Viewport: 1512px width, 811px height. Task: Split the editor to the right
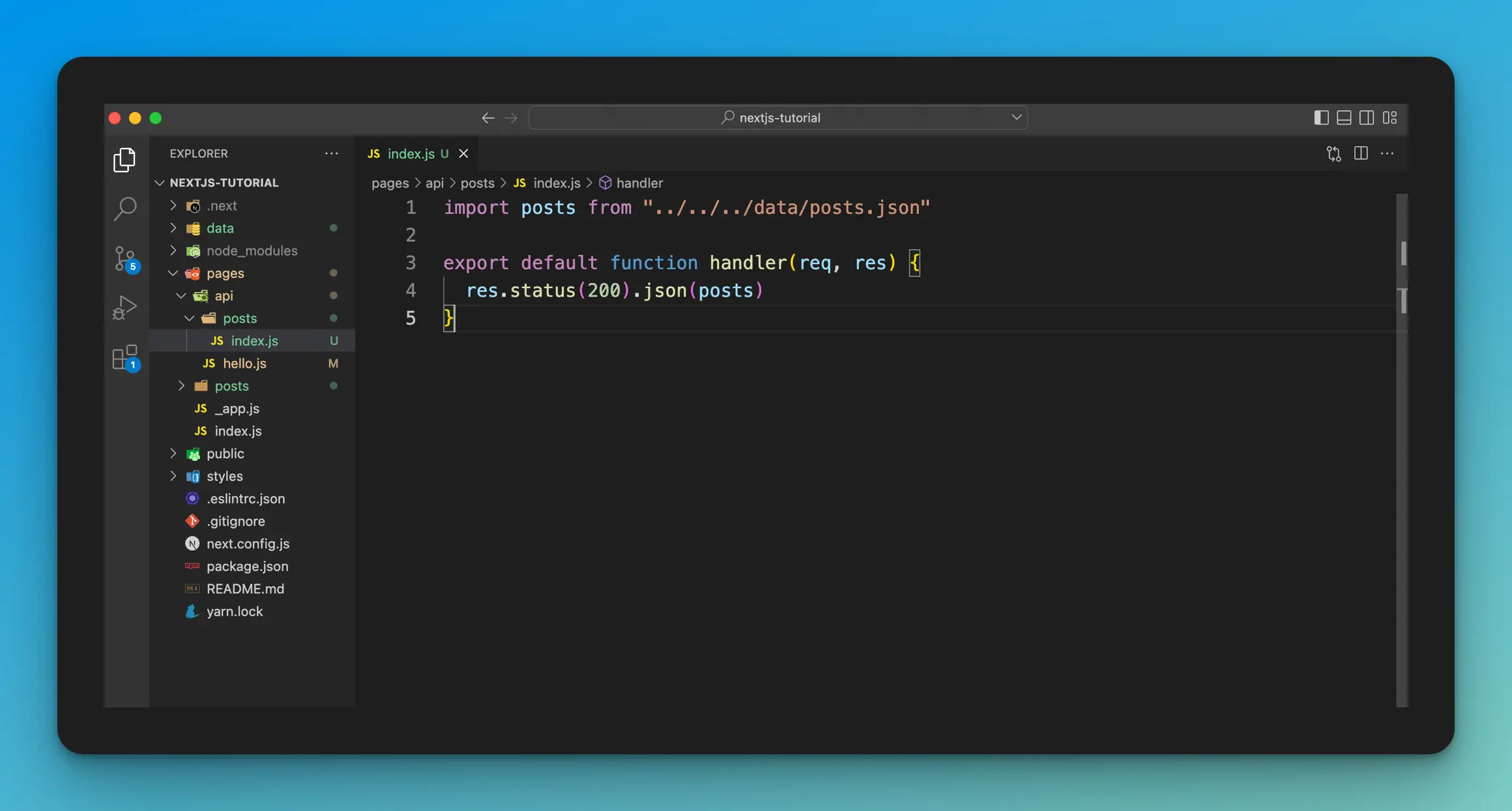tap(1361, 153)
